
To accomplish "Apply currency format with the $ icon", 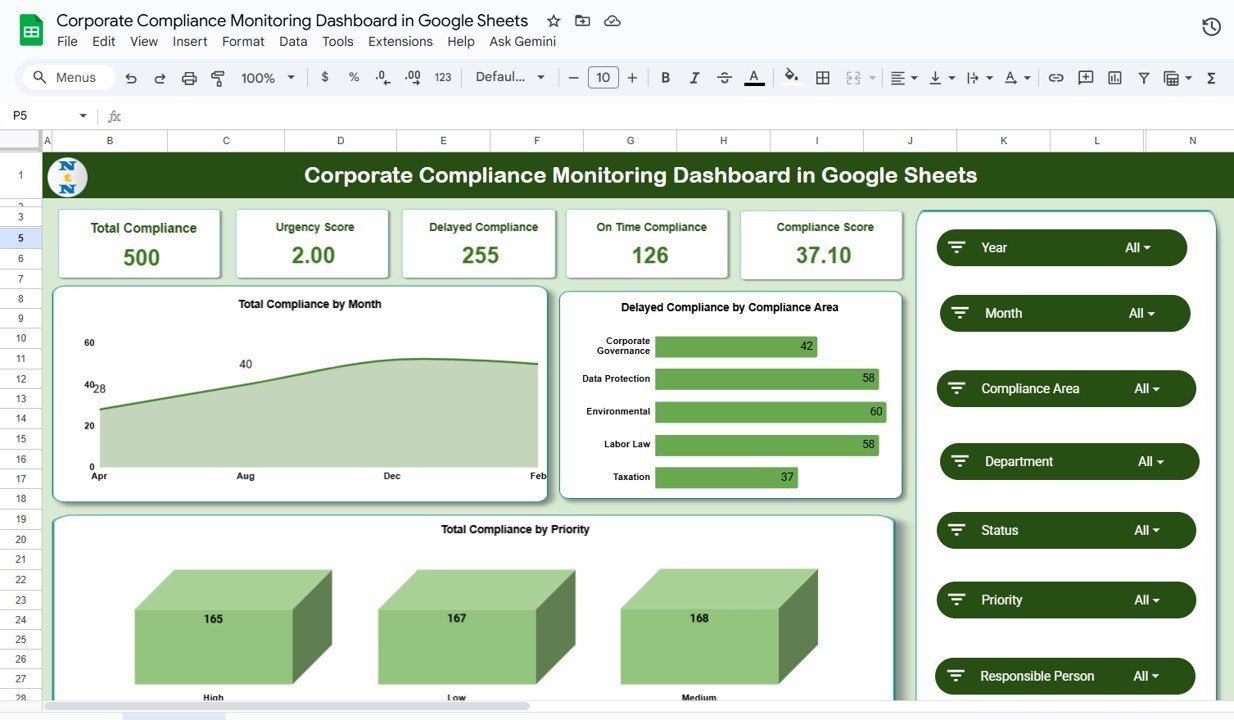I will [323, 77].
